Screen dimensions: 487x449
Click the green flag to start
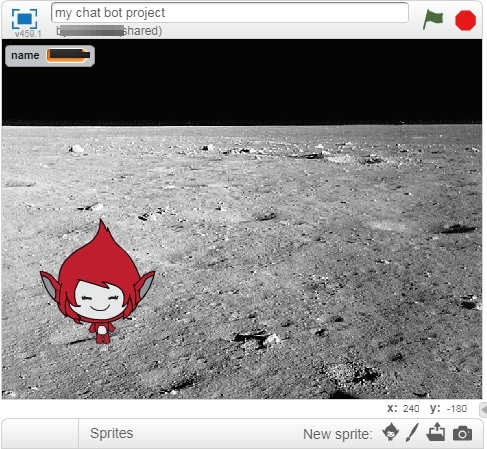[433, 19]
